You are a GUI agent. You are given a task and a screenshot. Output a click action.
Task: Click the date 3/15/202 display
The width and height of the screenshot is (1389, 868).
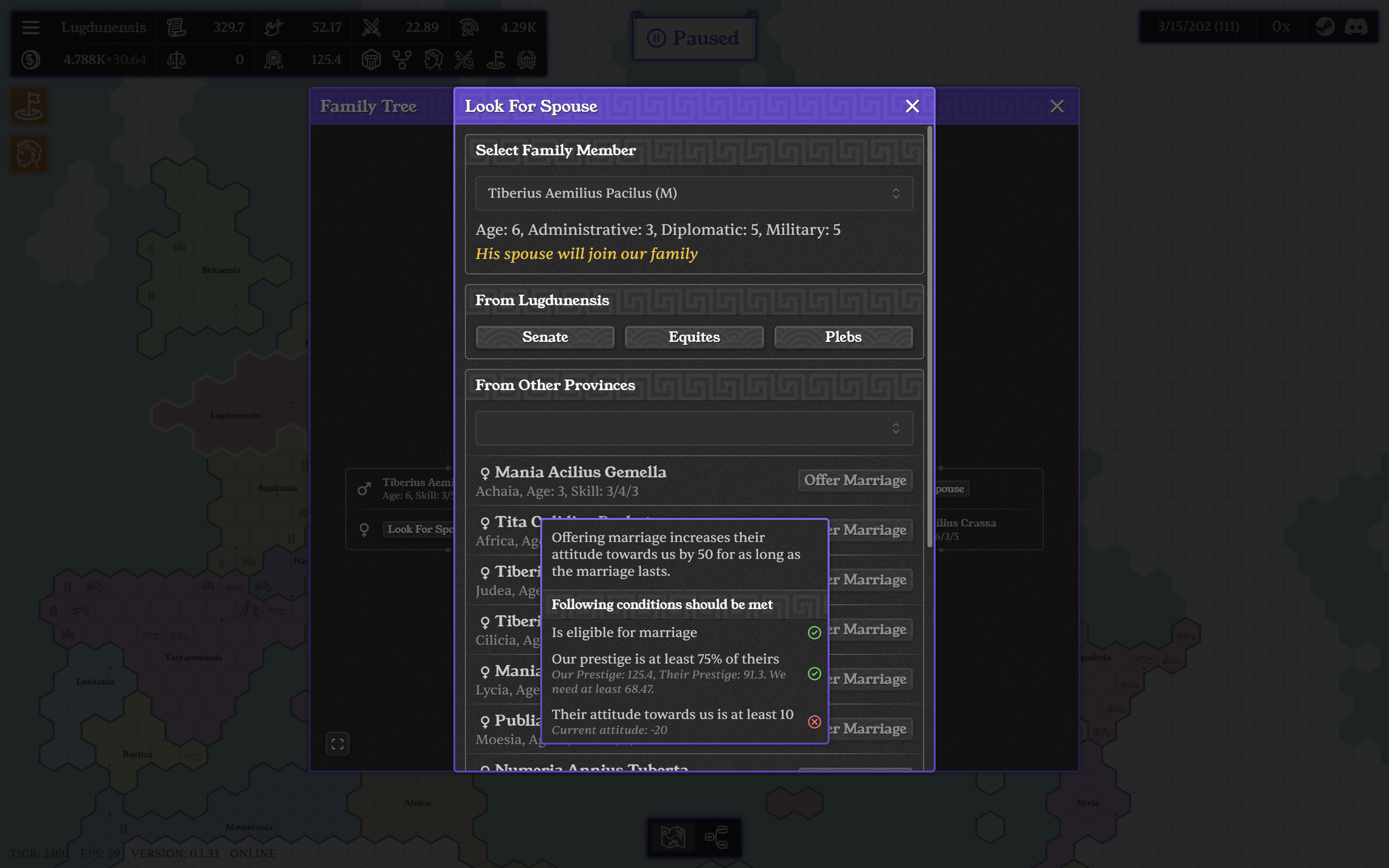coord(1198,27)
